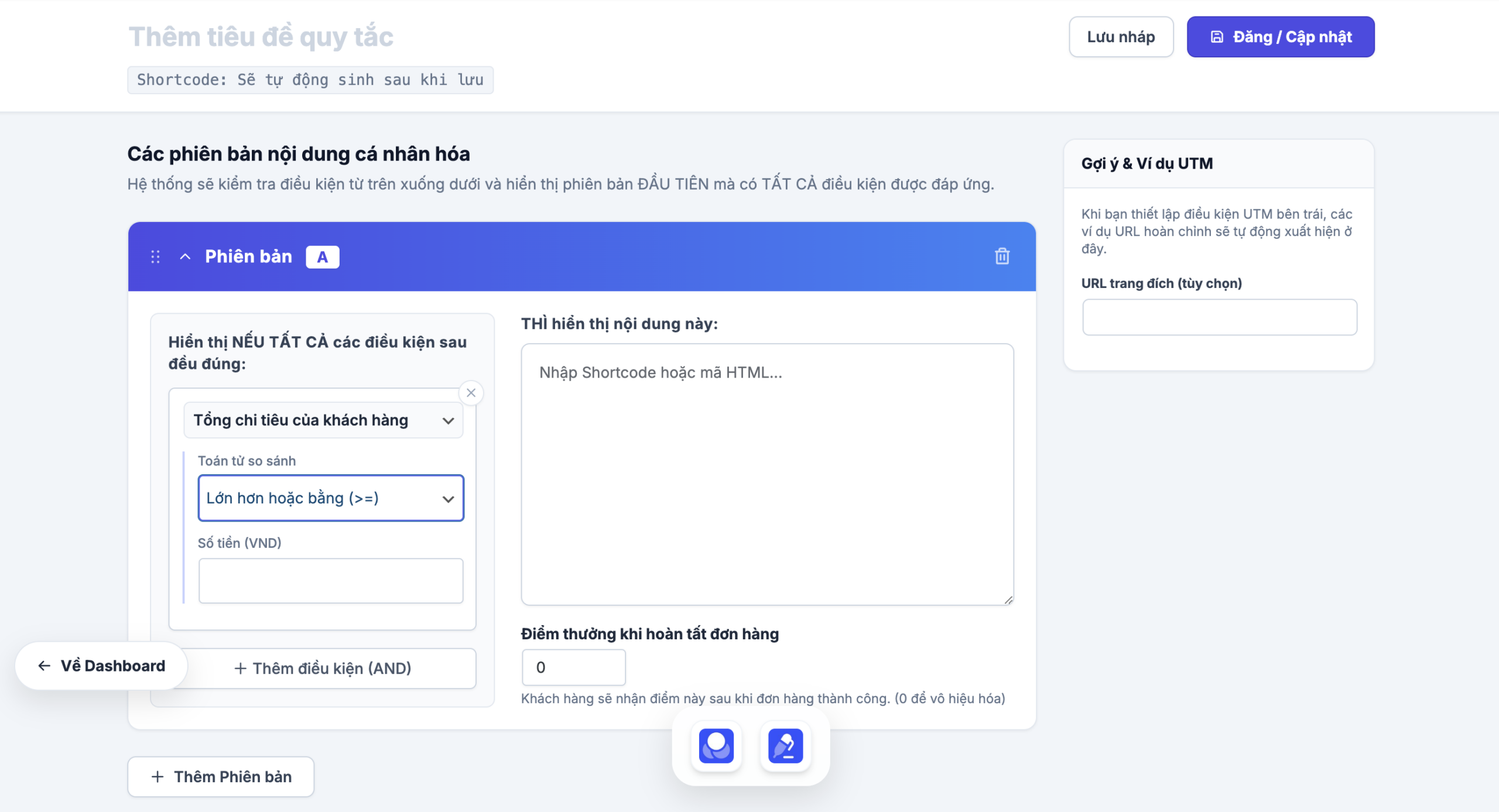Screen dimensions: 1499x812
Task: Open the pen edit floating icon
Action: pyautogui.click(x=785, y=745)
